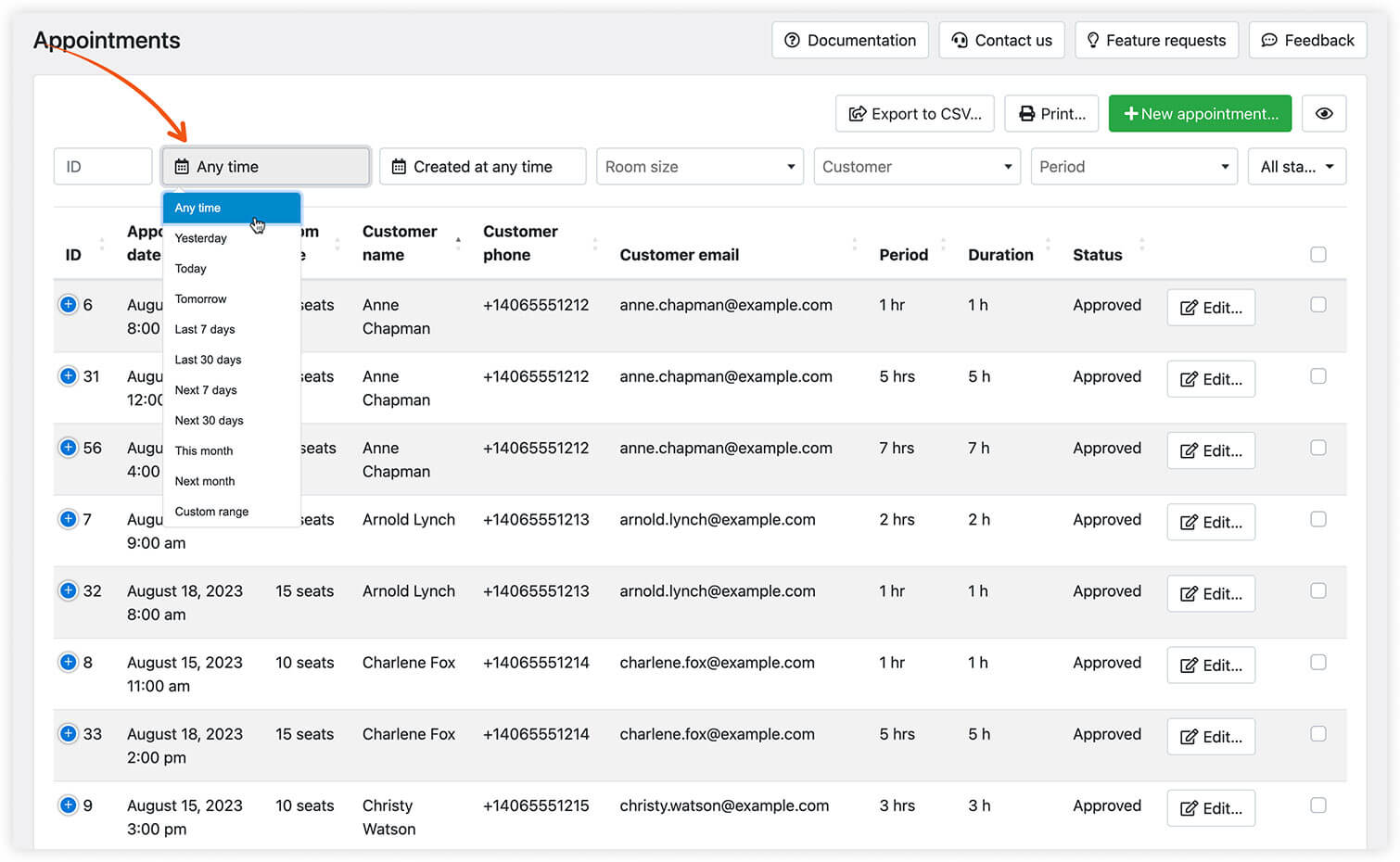
Task: Pick Tomorrow in the date menu
Action: [232, 298]
